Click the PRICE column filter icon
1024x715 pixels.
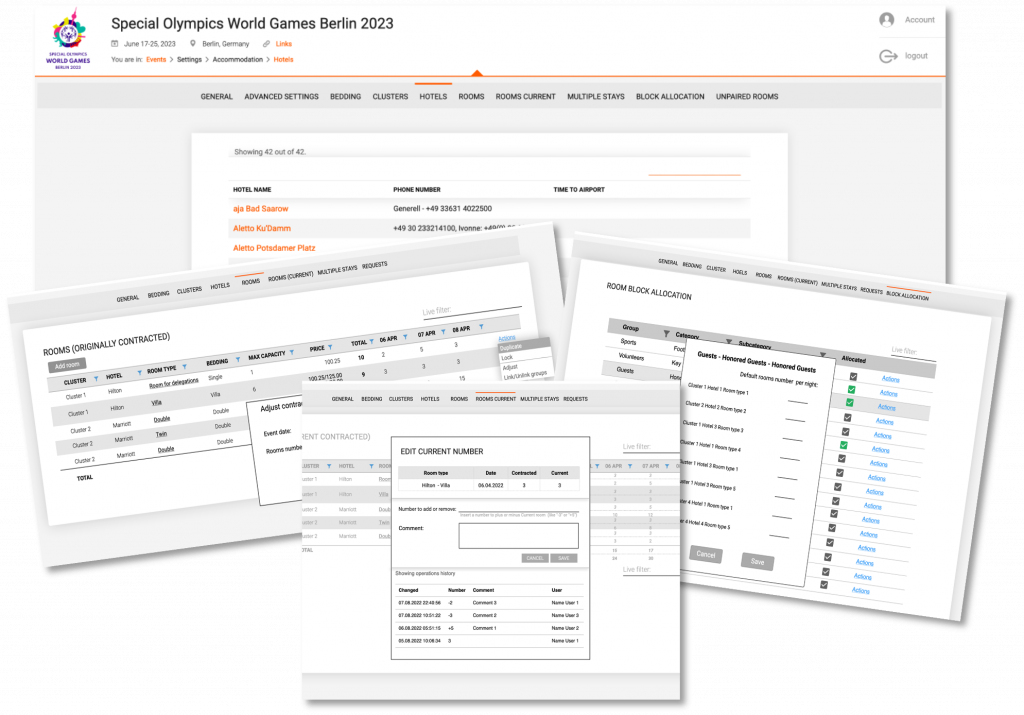330,347
